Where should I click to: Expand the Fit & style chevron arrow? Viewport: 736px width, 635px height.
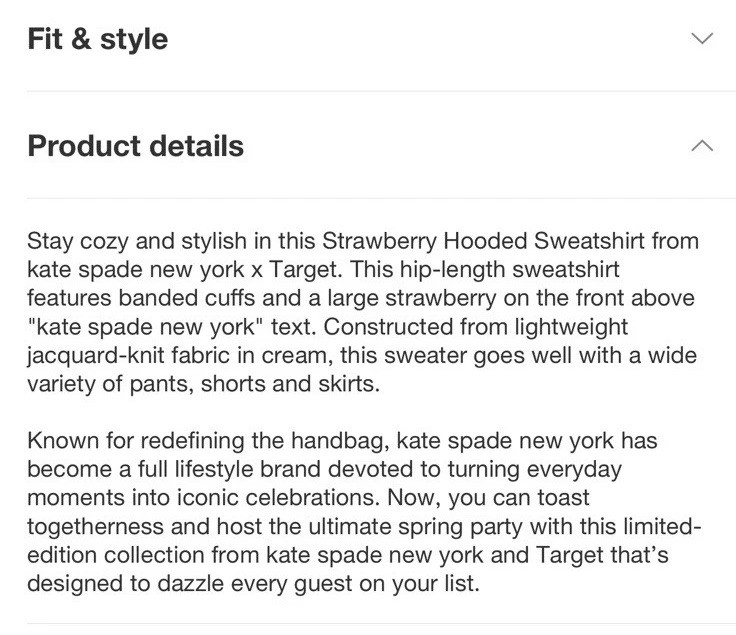click(x=702, y=38)
